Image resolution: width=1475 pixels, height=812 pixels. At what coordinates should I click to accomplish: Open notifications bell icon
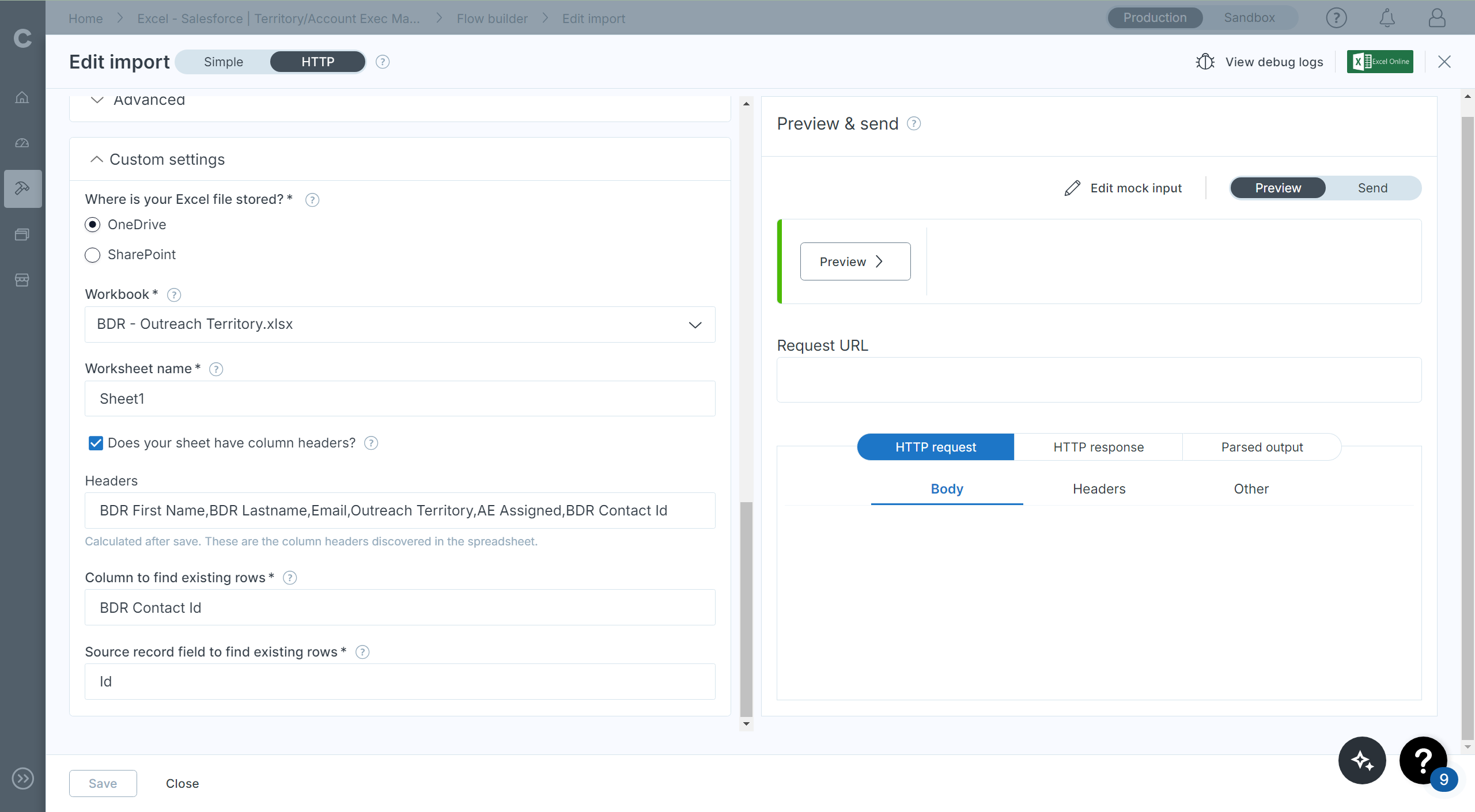point(1387,18)
